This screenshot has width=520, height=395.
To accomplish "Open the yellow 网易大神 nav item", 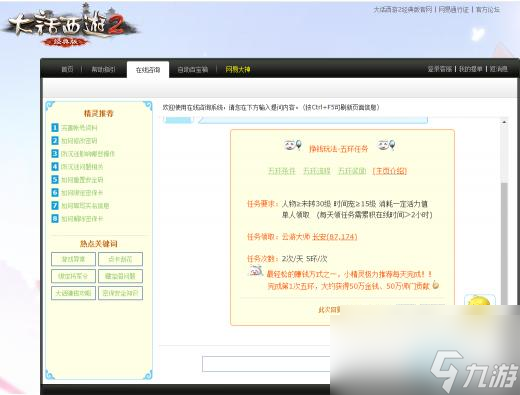I will click(x=238, y=69).
